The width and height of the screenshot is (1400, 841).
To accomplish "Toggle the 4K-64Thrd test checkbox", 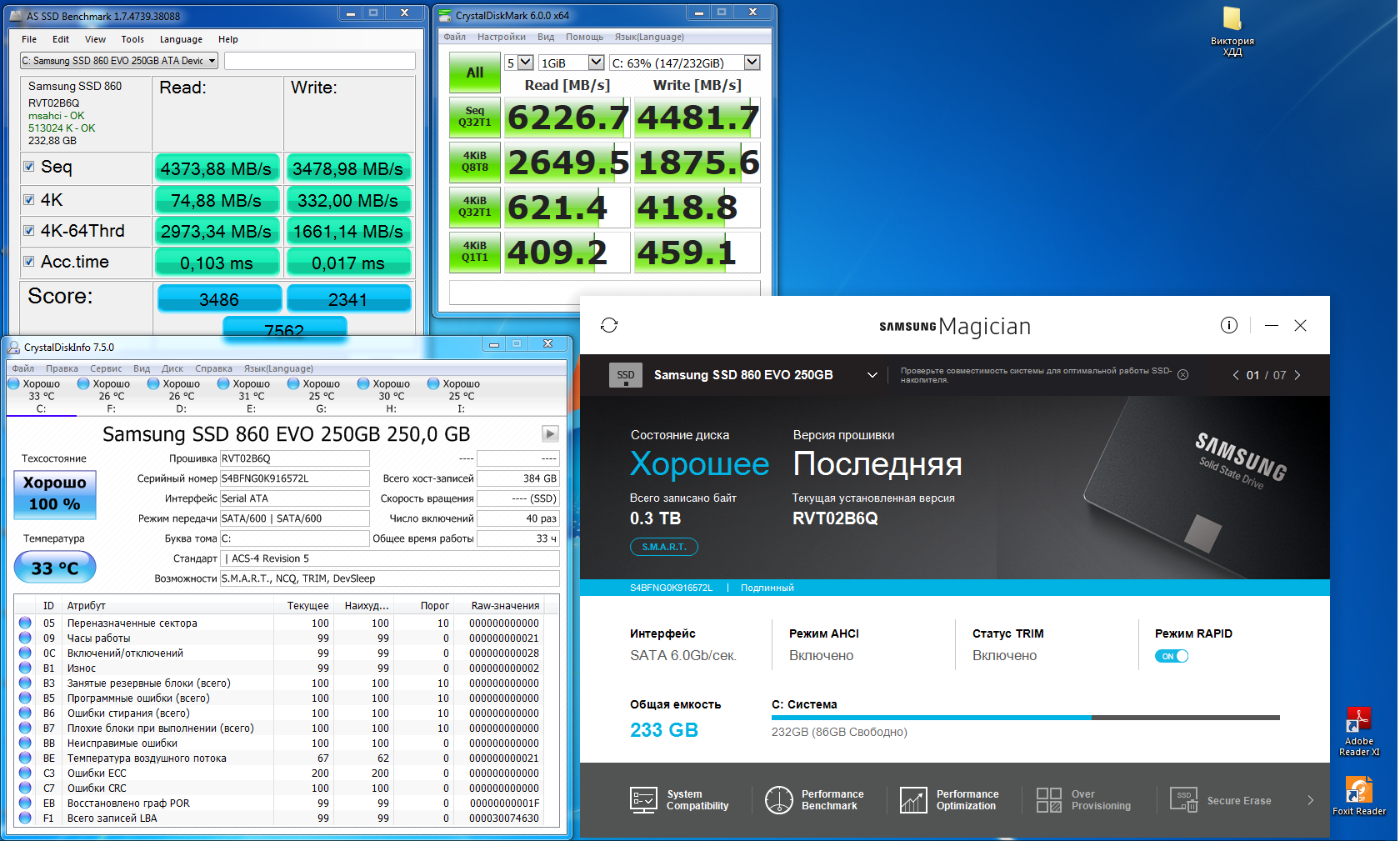I will (29, 231).
